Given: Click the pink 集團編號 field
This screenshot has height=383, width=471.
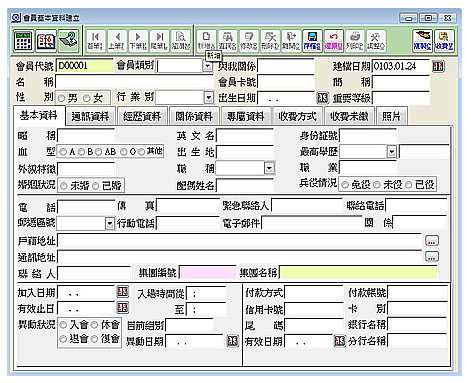Looking at the screenshot, I should coord(208,273).
